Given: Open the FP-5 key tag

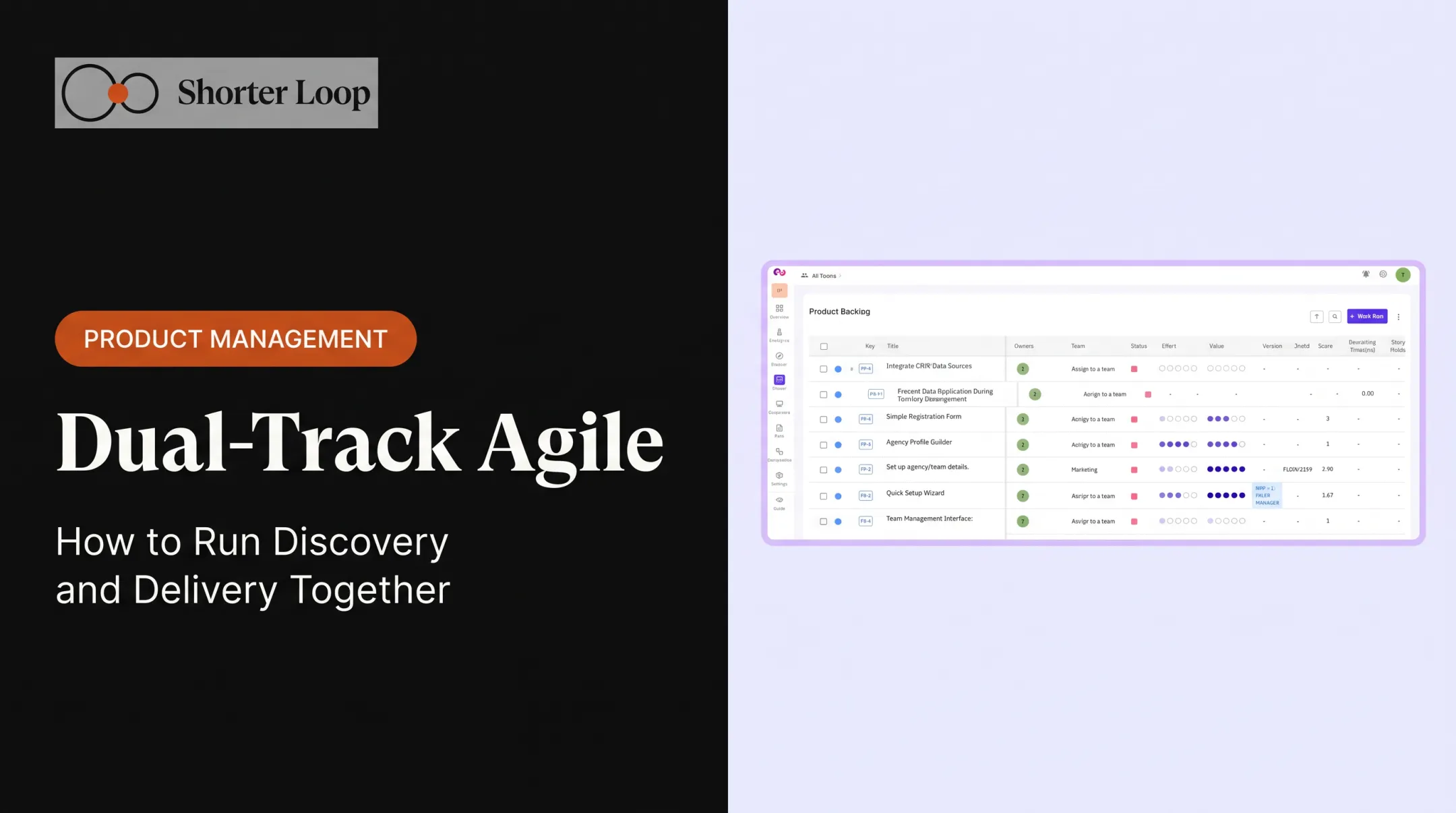Looking at the screenshot, I should (x=866, y=445).
